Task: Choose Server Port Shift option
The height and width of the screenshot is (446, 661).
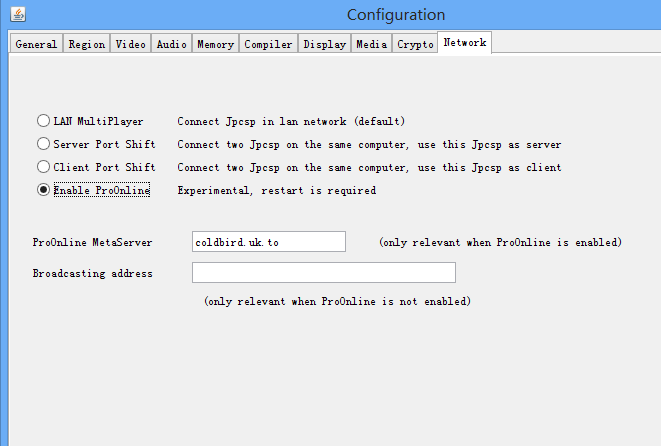Action: coord(44,144)
